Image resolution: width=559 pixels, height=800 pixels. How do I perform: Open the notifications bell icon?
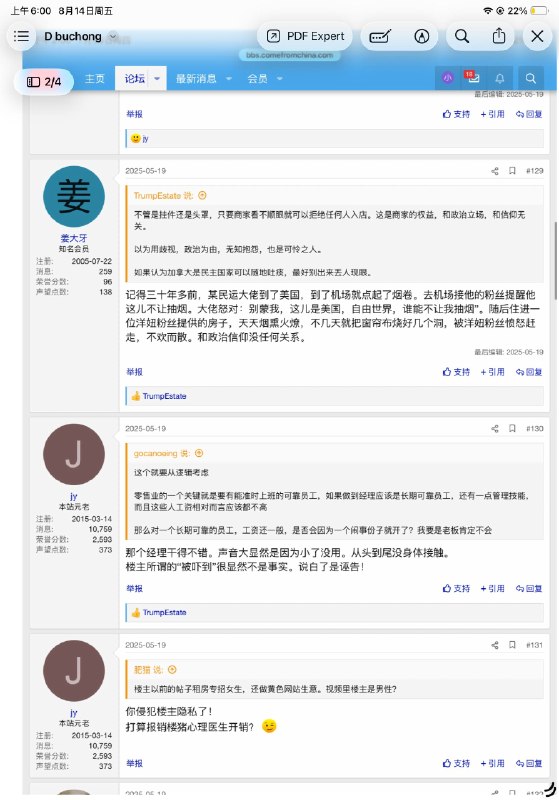coord(500,78)
